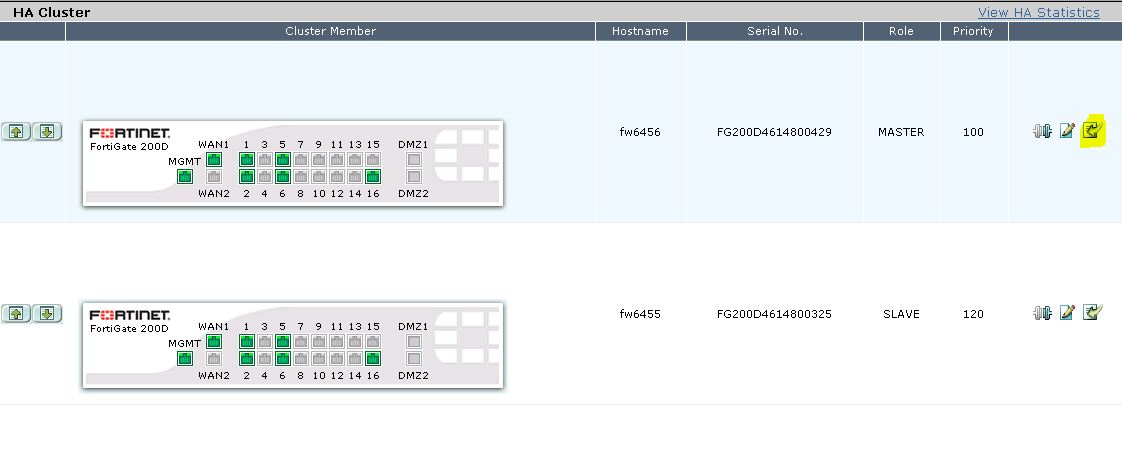The image size is (1122, 454).
Task: Click the Hostname column header
Action: pos(640,31)
